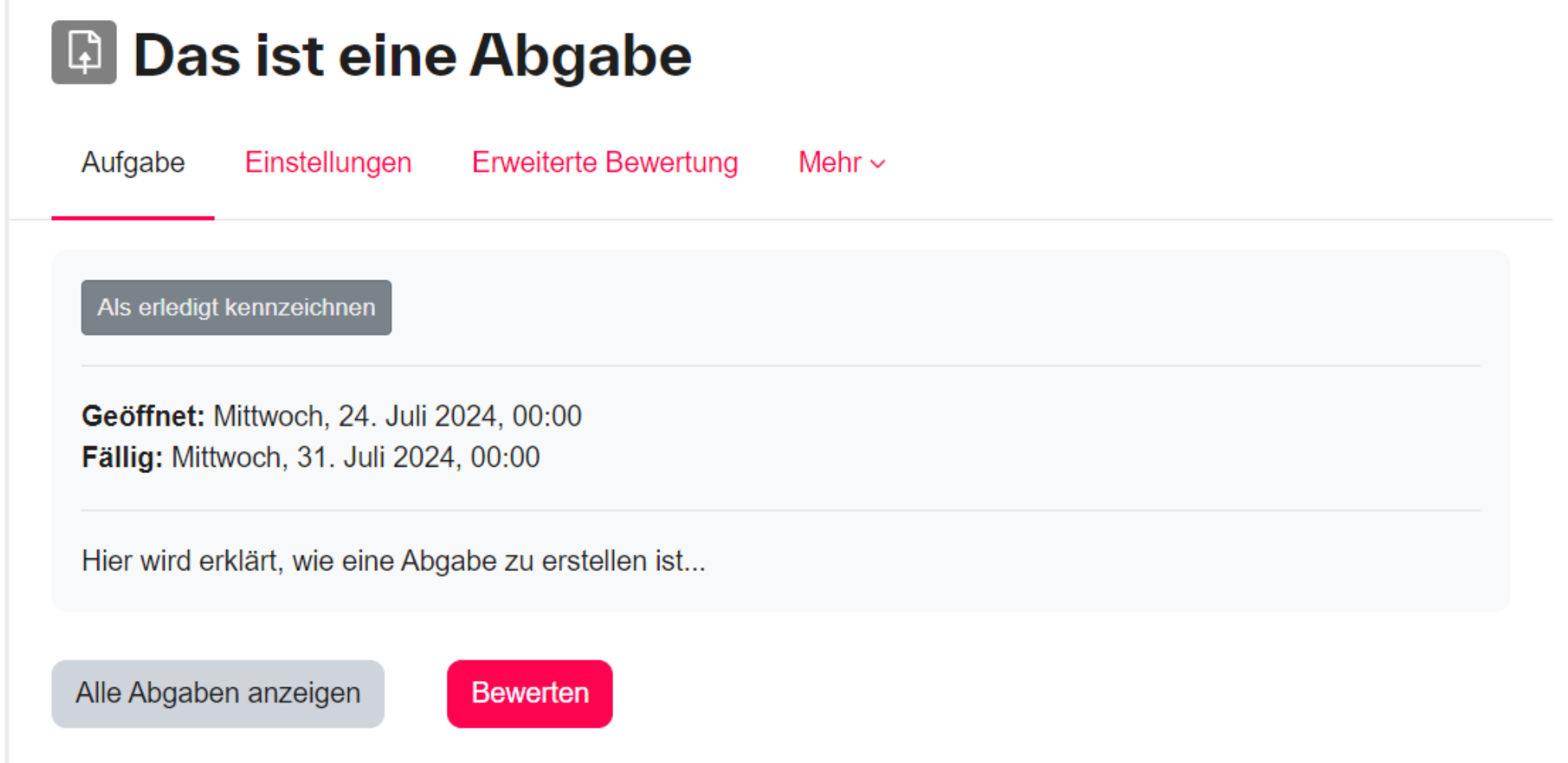
Task: Open the Einstellungen tab
Action: pyautogui.click(x=328, y=162)
